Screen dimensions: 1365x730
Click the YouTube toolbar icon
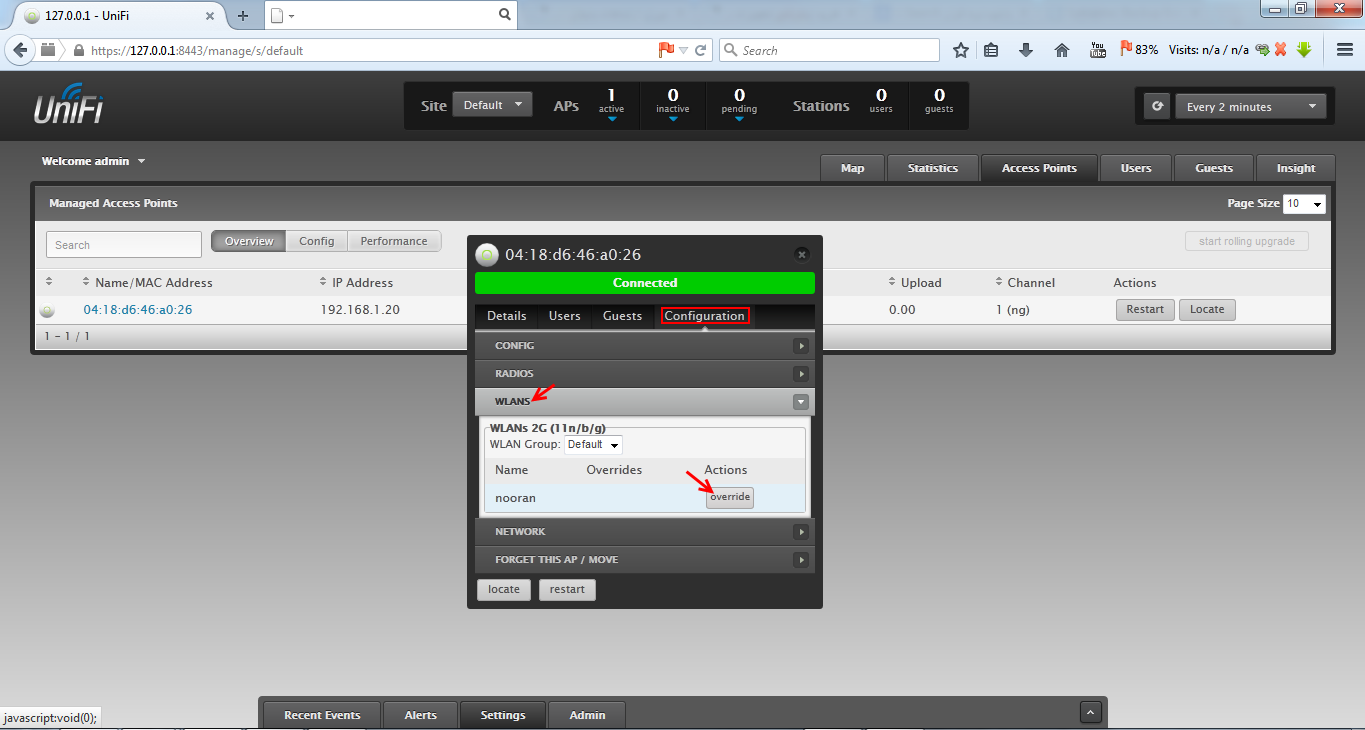tap(1098, 50)
